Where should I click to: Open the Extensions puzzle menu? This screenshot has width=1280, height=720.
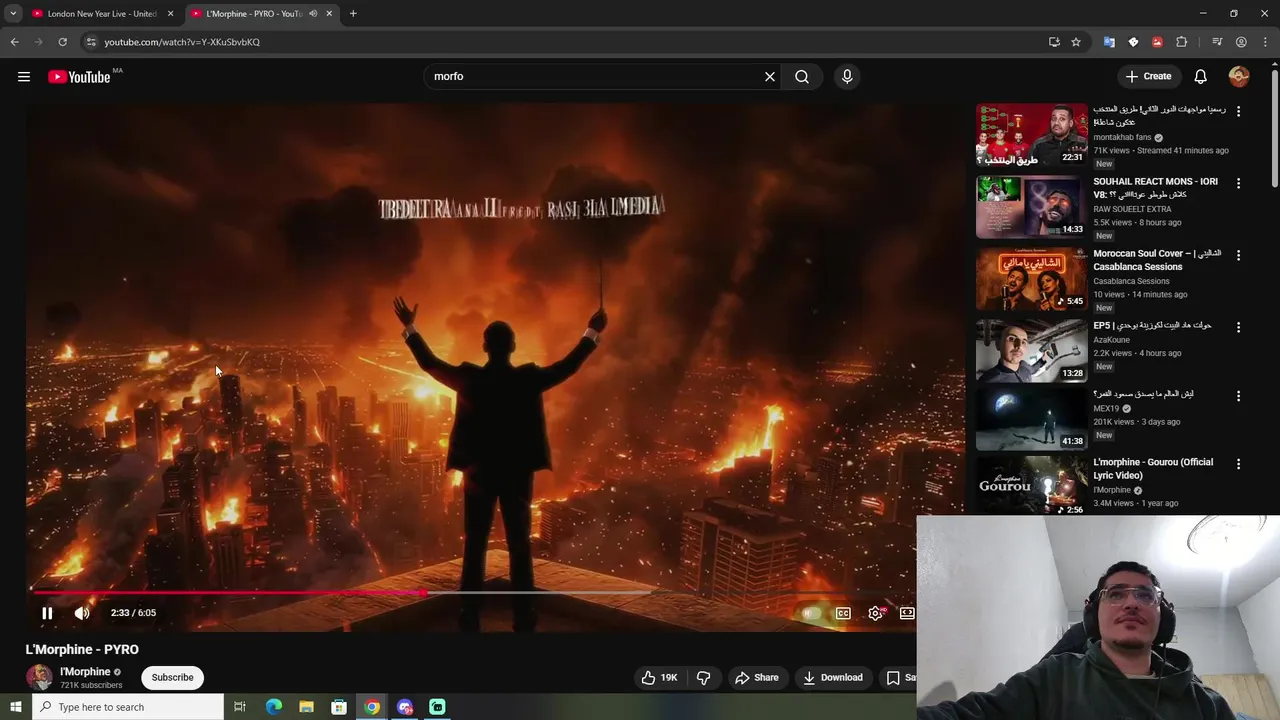click(1182, 42)
